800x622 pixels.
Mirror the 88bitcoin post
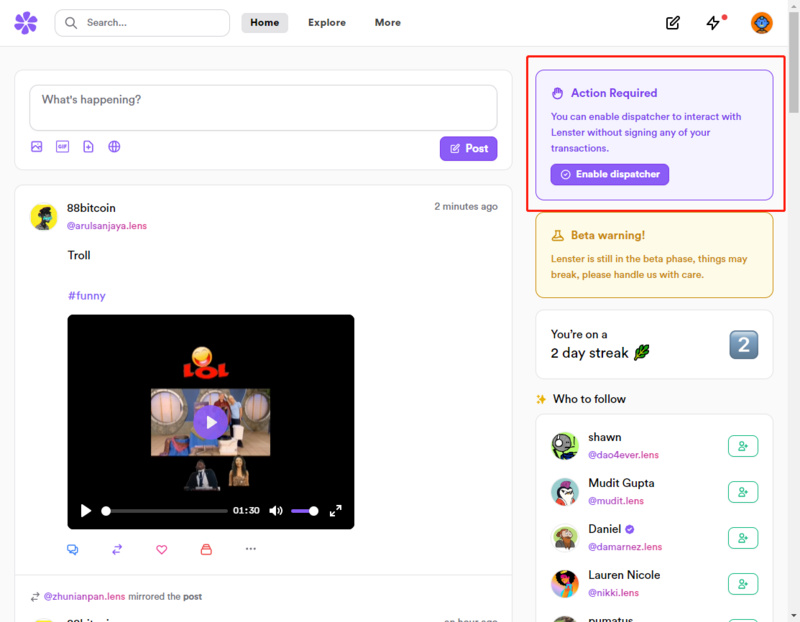click(117, 549)
